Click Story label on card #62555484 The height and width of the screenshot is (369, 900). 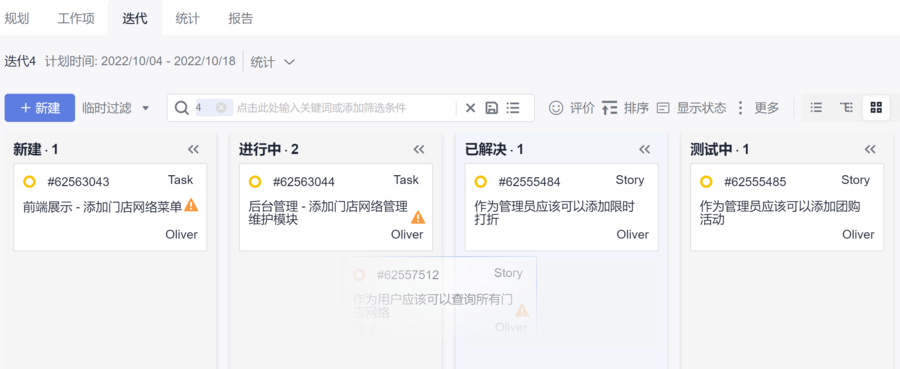tap(630, 180)
